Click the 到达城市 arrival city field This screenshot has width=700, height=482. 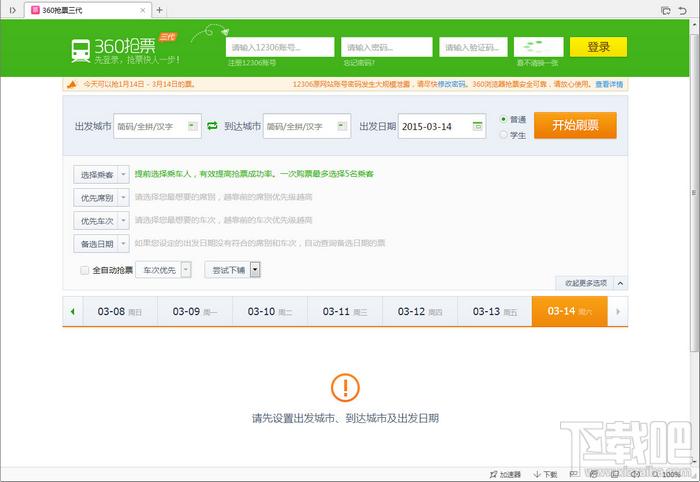307,126
